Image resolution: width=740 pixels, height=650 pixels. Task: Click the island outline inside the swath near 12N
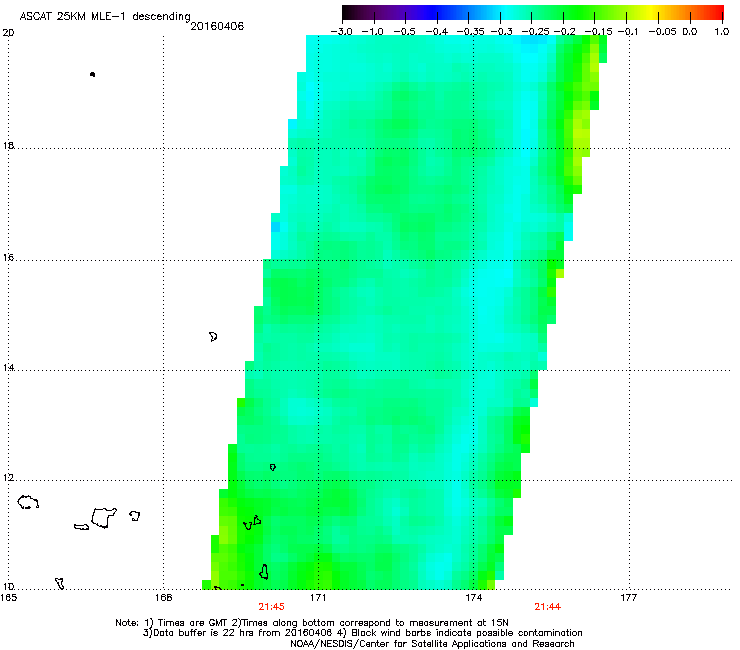(272, 467)
